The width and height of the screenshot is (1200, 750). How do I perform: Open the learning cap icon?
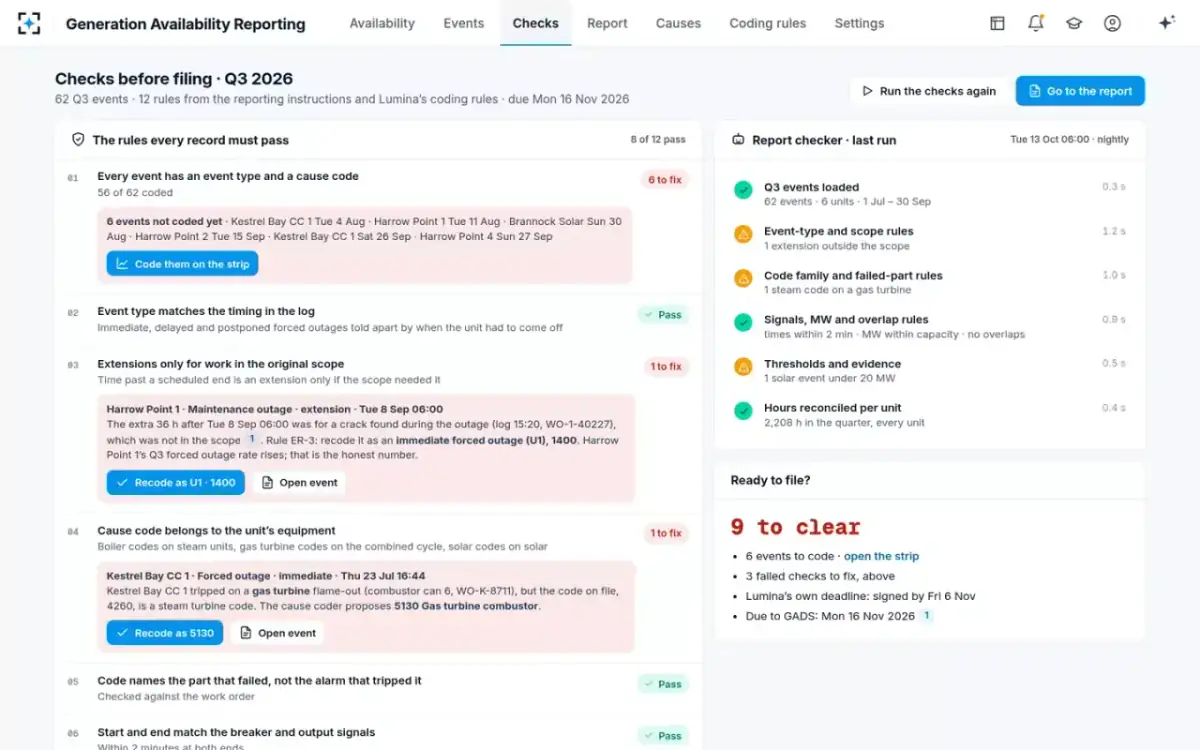click(1074, 23)
